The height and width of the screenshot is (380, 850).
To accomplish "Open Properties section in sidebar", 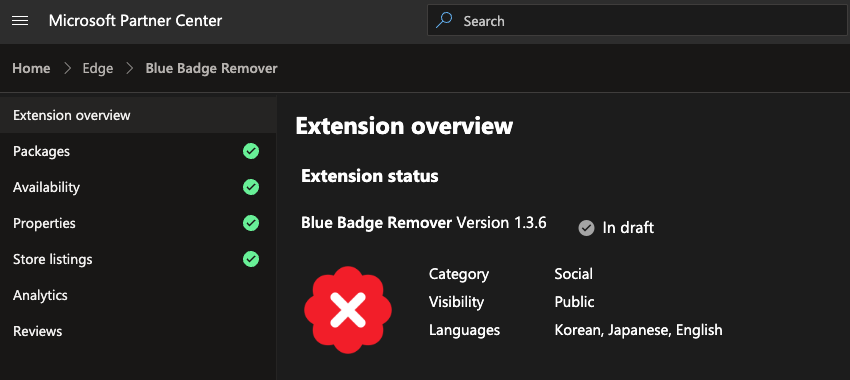I will tap(138, 223).
